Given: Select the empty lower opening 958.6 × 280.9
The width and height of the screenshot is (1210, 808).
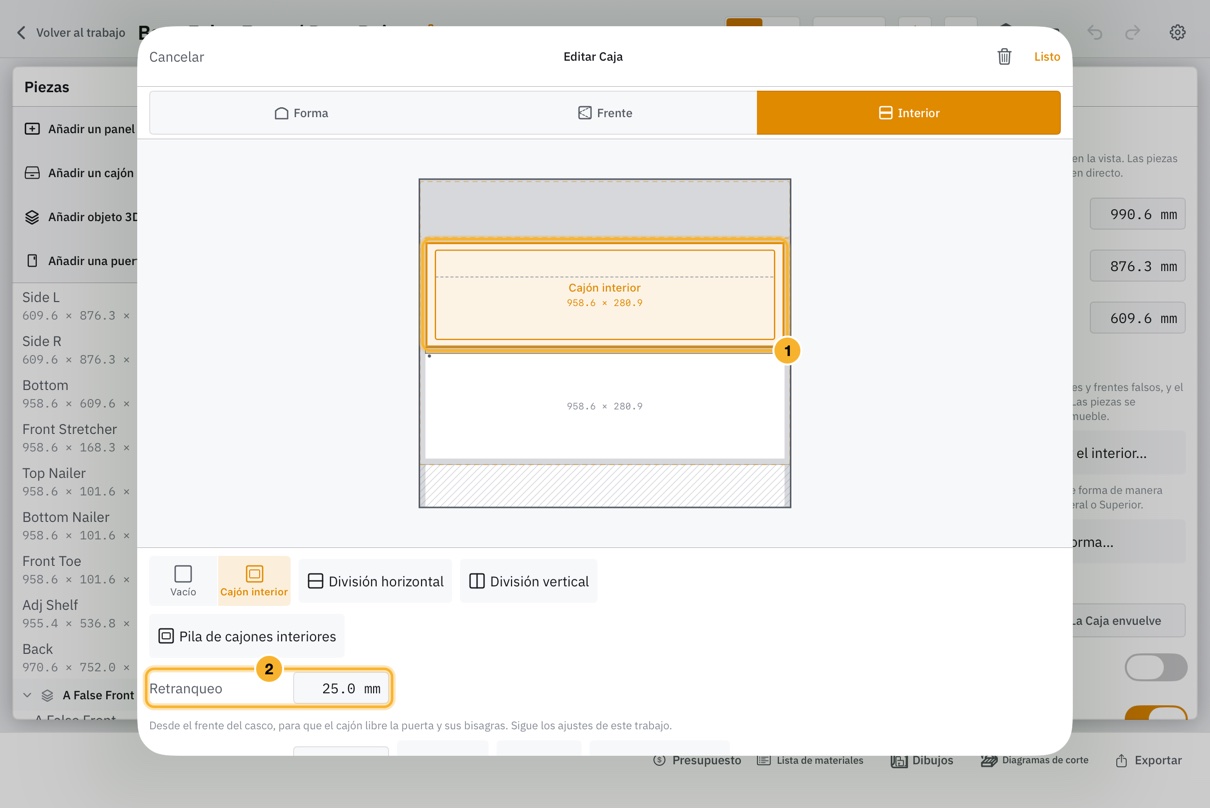Looking at the screenshot, I should coord(605,406).
